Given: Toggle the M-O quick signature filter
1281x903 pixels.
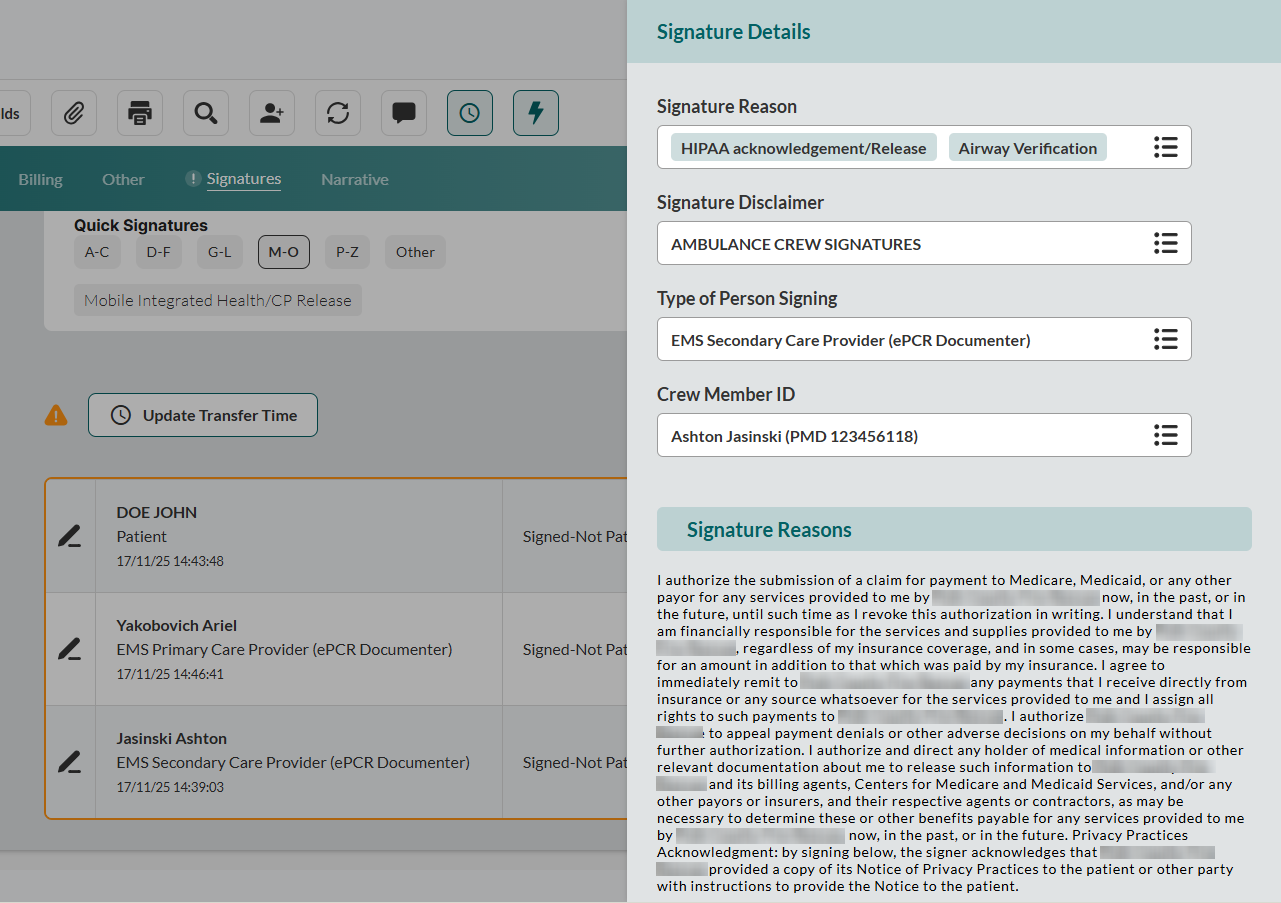Looking at the screenshot, I should [284, 252].
